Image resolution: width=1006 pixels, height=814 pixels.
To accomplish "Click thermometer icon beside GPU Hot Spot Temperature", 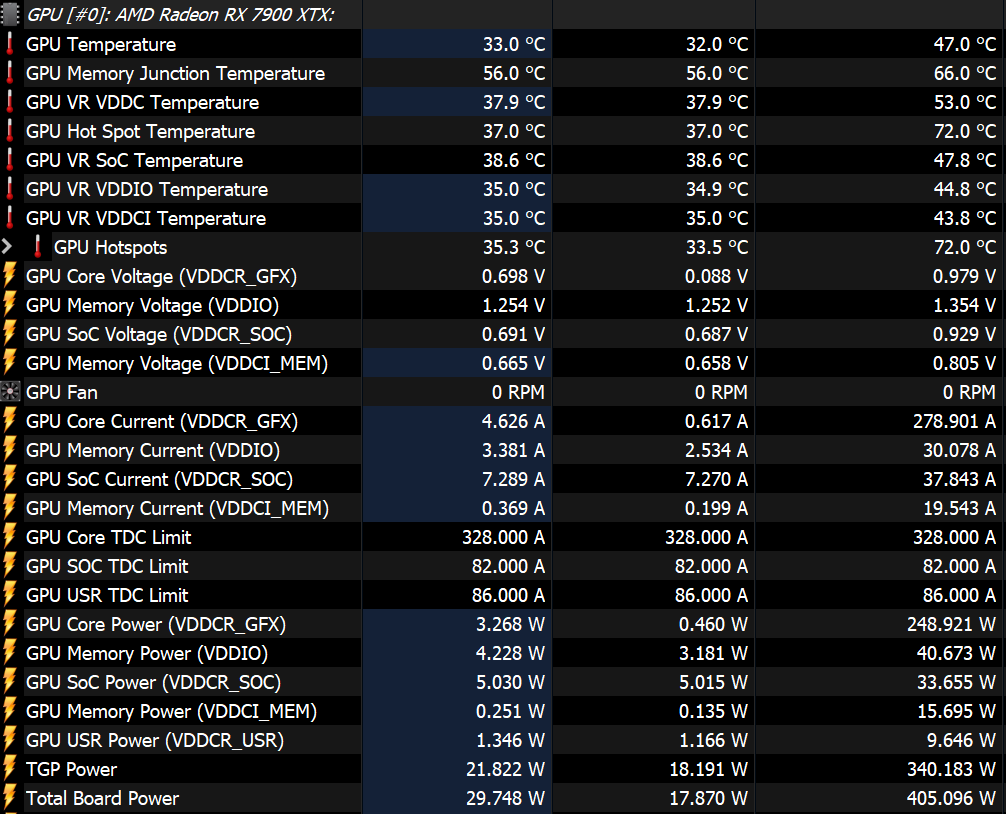I will (10, 131).
